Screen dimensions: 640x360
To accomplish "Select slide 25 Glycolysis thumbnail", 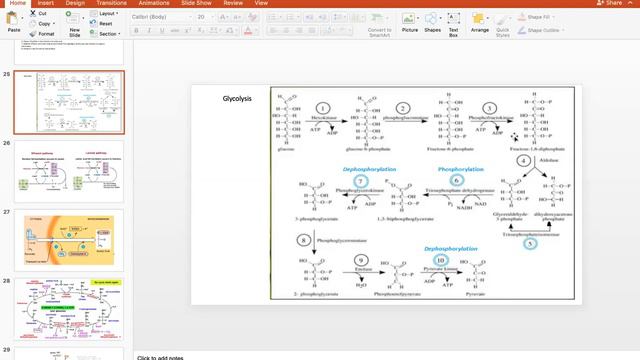I will click(x=69, y=102).
